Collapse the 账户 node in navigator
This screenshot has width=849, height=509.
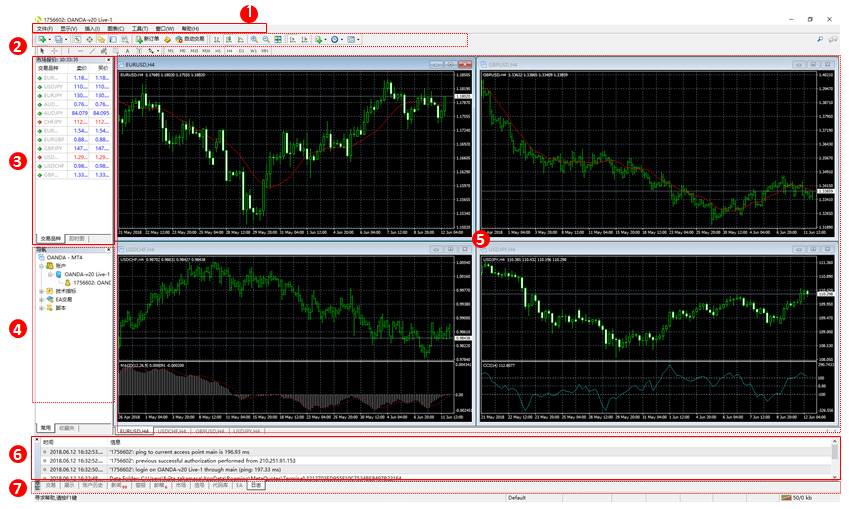(x=40, y=265)
